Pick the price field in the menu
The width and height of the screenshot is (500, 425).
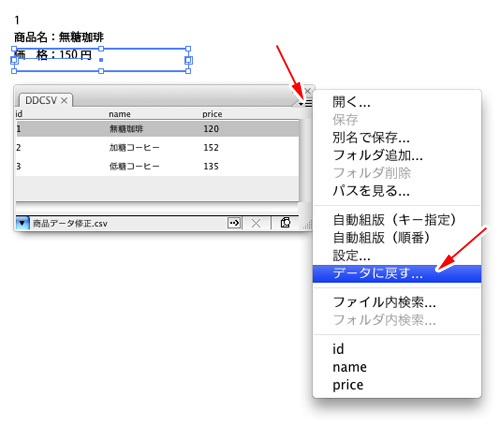pos(348,385)
